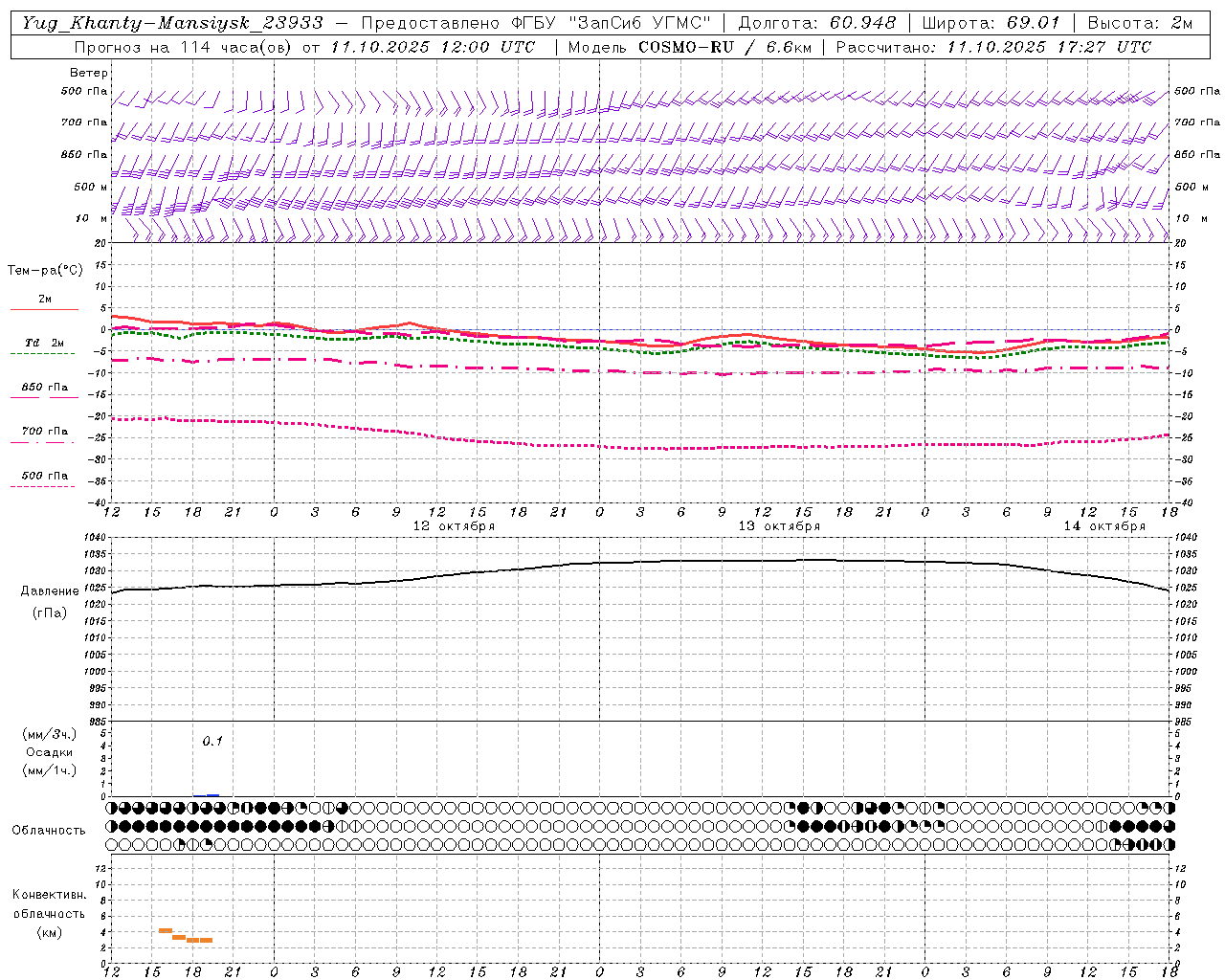Screen dimensions: 1225x980
Task: Click the 'Осадки' precipitation label
Action: point(50,752)
